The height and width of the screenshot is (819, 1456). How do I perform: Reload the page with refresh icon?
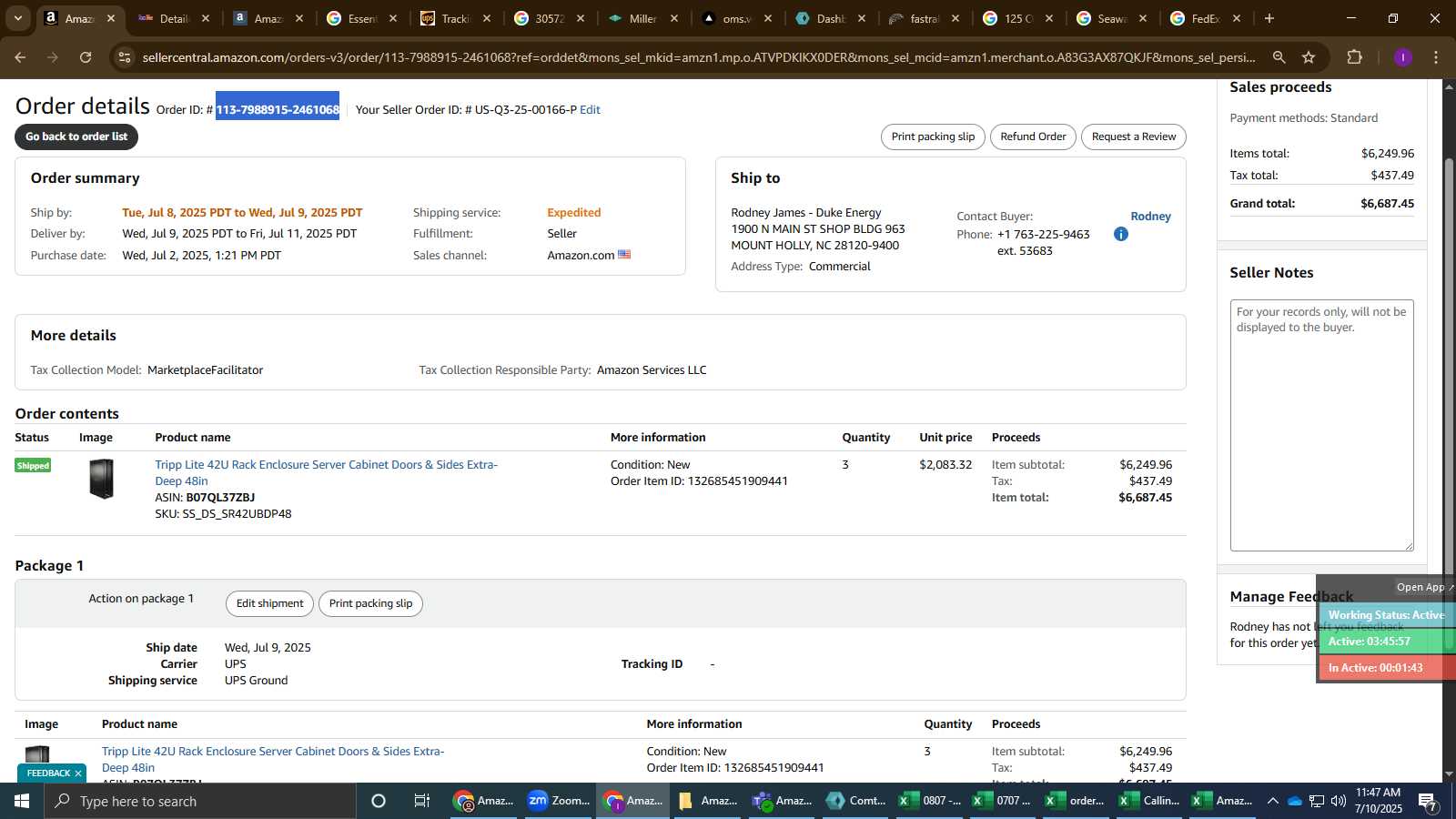click(x=86, y=57)
